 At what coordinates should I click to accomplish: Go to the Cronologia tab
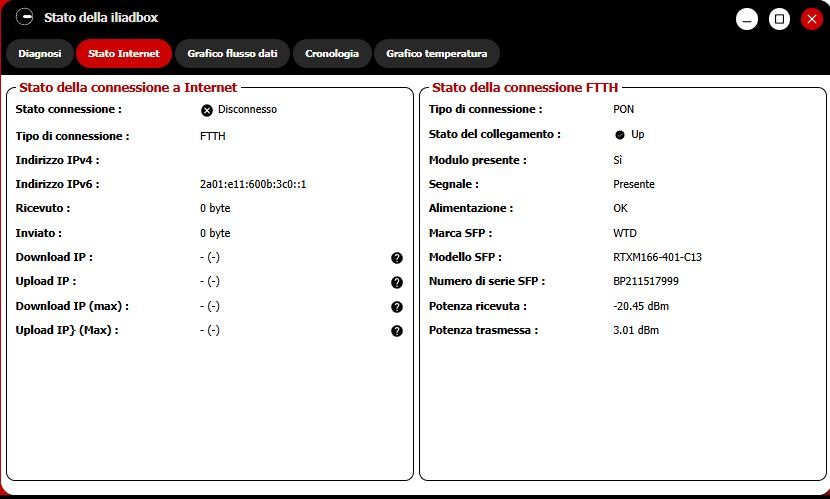click(x=332, y=53)
